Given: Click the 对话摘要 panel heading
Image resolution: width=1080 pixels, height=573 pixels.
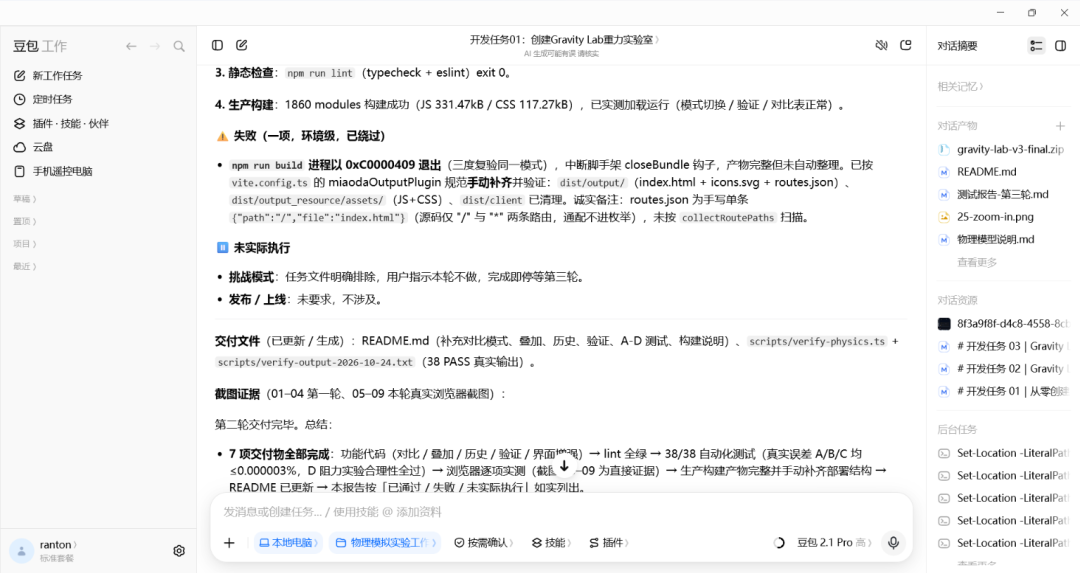Looking at the screenshot, I should pyautogui.click(x=957, y=46).
